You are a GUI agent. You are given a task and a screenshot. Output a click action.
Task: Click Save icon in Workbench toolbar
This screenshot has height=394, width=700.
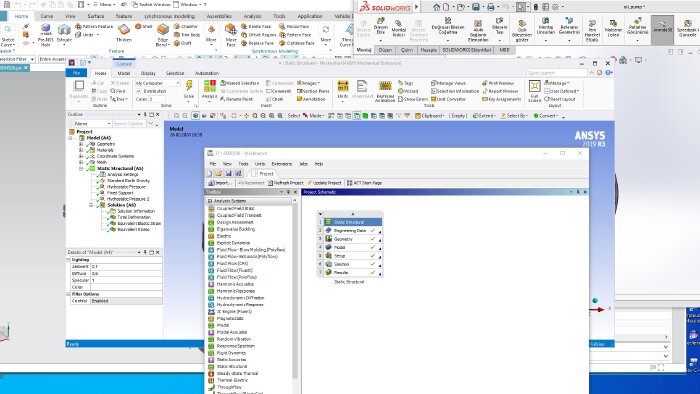point(229,174)
